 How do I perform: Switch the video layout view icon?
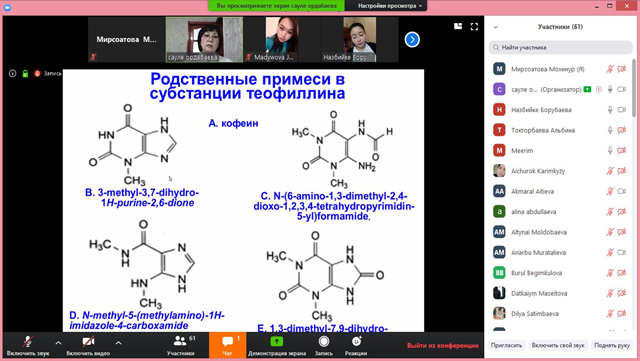458,27
